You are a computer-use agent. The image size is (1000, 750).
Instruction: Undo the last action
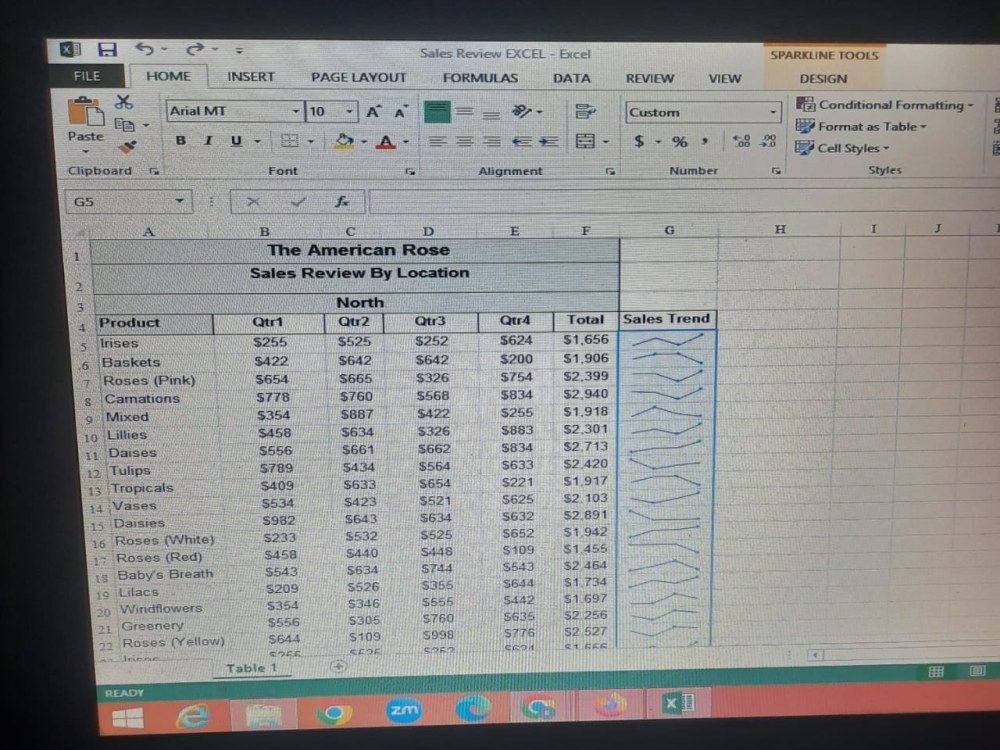click(x=144, y=49)
